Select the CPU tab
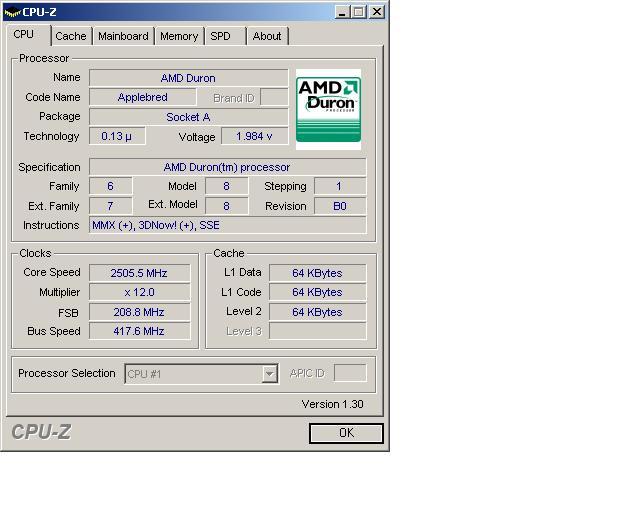The height and width of the screenshot is (512, 640). 28,35
